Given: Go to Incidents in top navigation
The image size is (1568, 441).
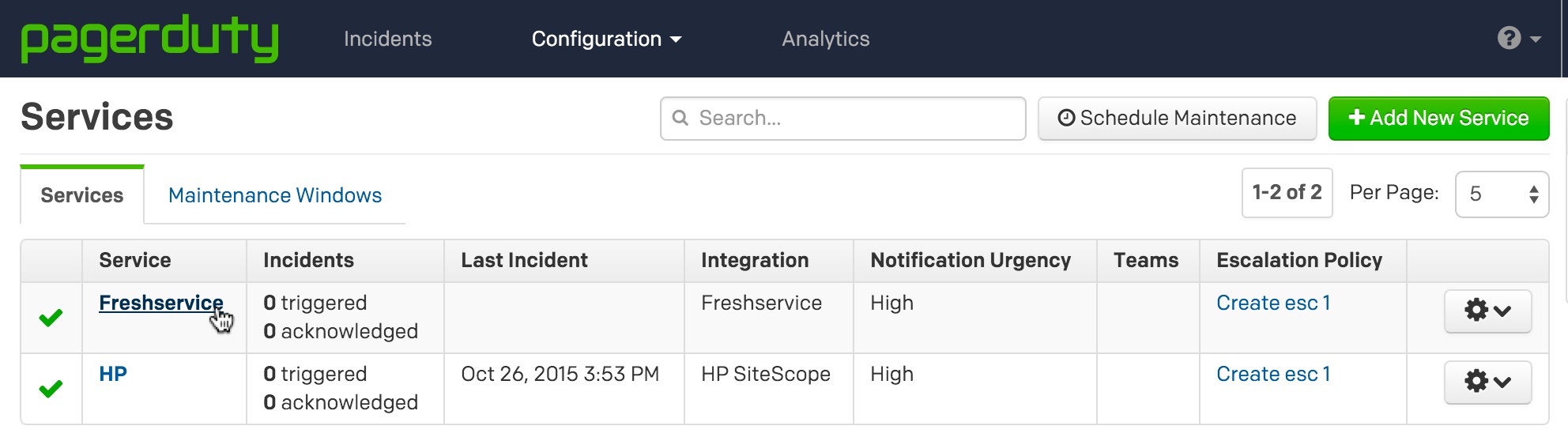Looking at the screenshot, I should click(387, 39).
